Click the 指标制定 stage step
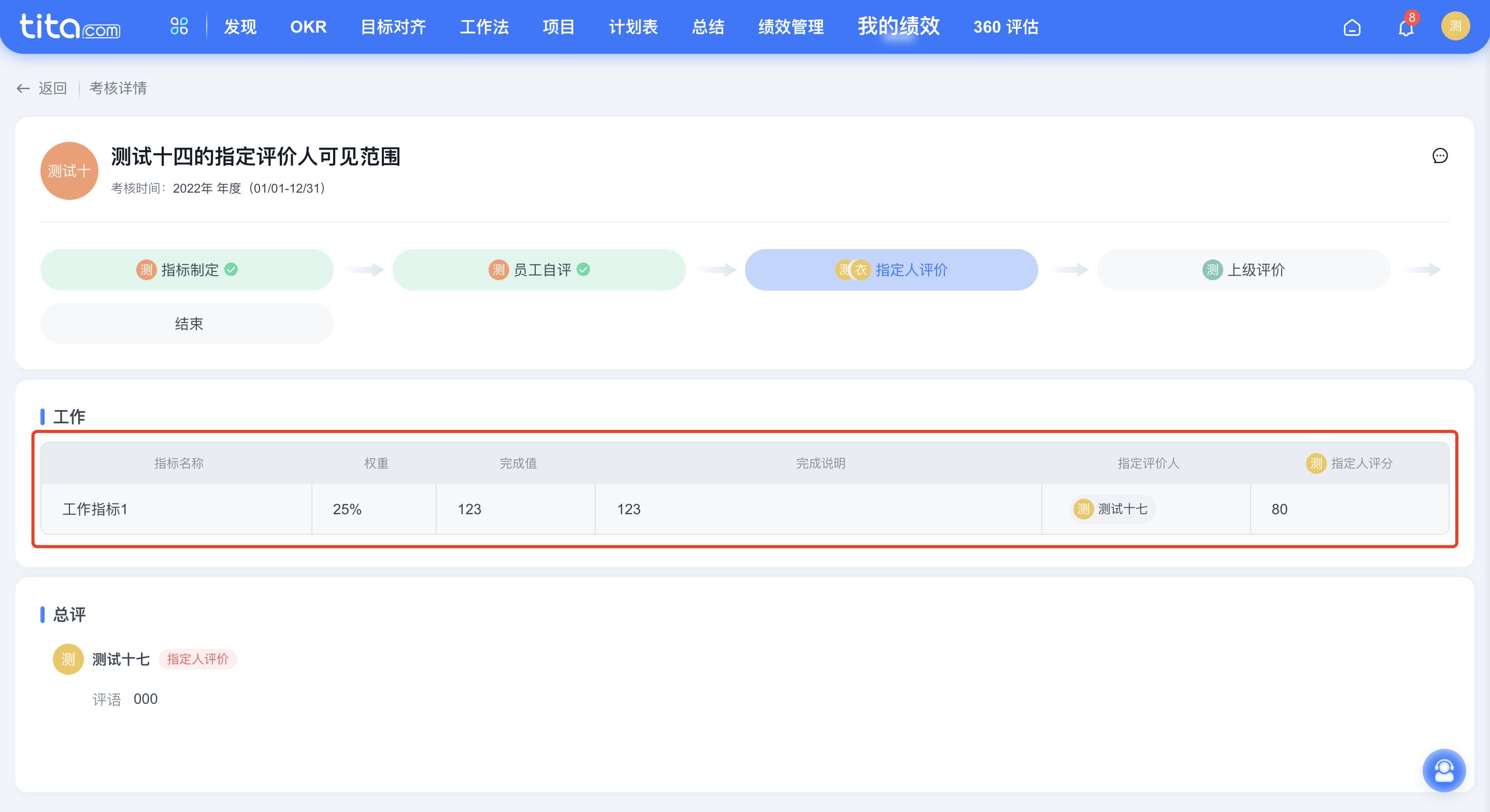The width and height of the screenshot is (1490, 812). tap(187, 270)
